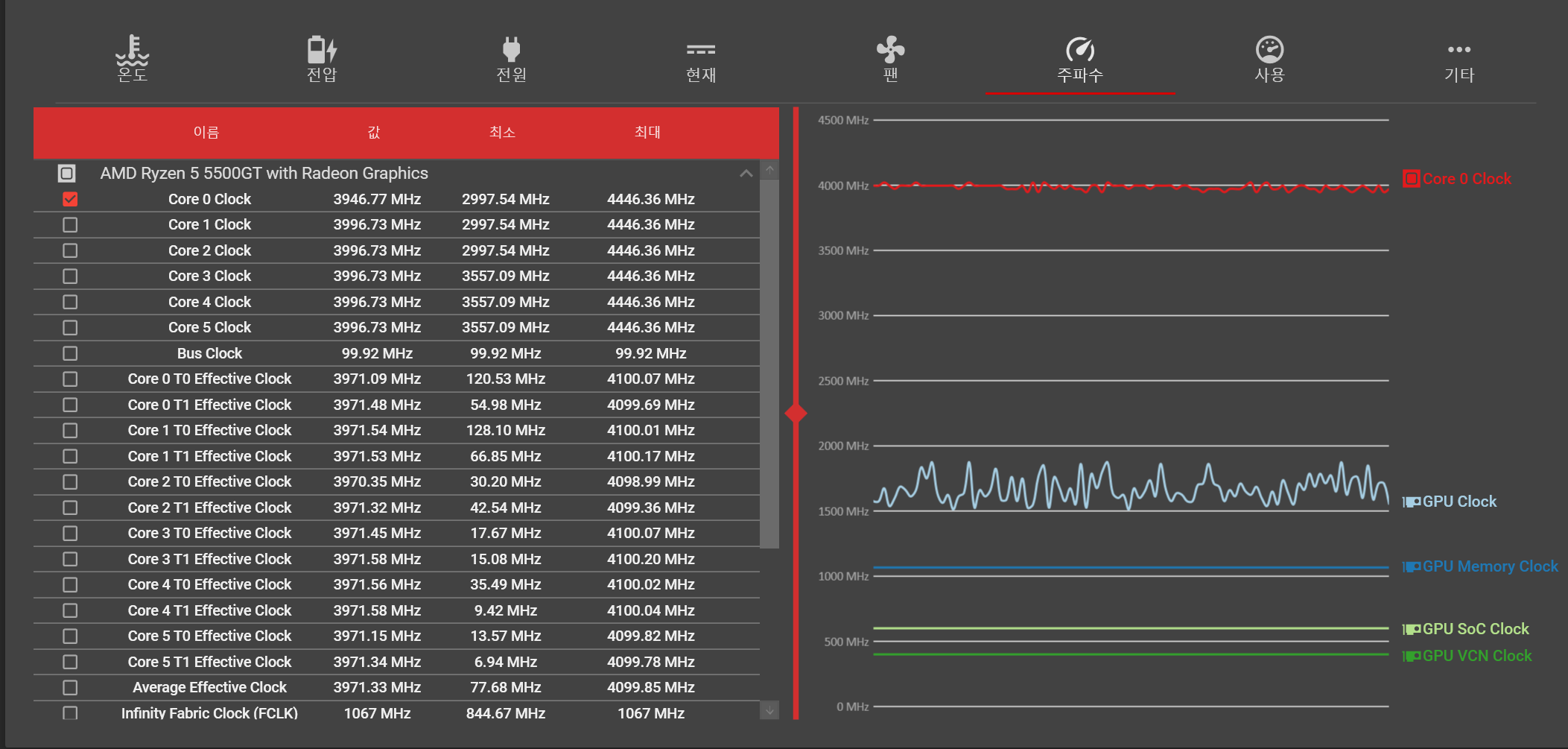Switch to the 기타 tab label
Screen dimensions: 1568x749
coord(1459,75)
